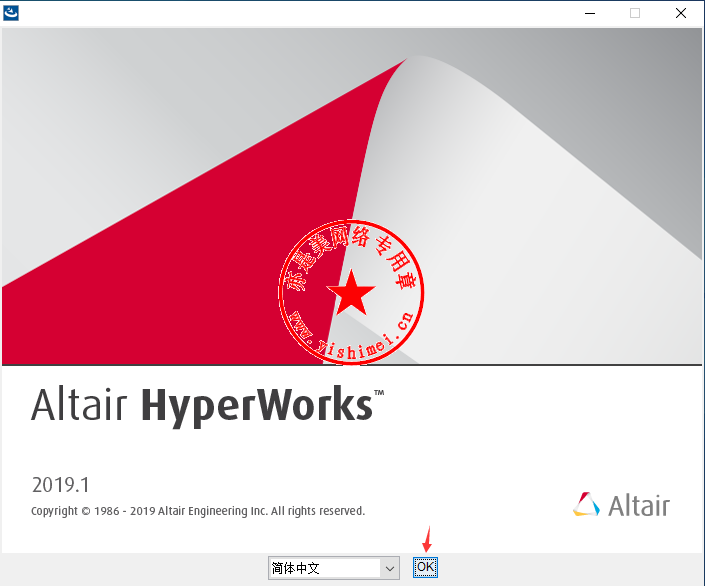
Task: Confirm language selection with OK button
Action: point(425,567)
